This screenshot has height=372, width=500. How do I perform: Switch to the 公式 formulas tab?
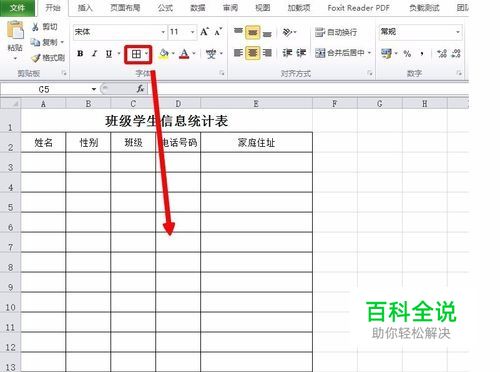[x=165, y=8]
